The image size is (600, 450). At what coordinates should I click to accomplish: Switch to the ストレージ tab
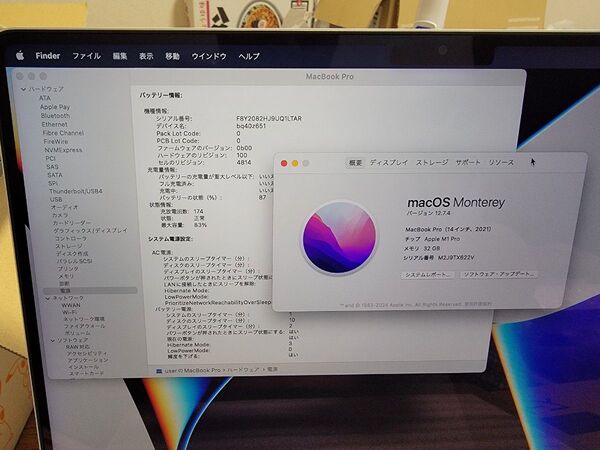coord(432,163)
